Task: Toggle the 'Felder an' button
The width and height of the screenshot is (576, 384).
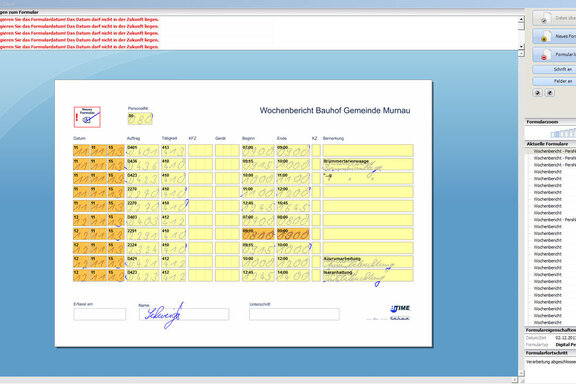Action: tap(554, 81)
